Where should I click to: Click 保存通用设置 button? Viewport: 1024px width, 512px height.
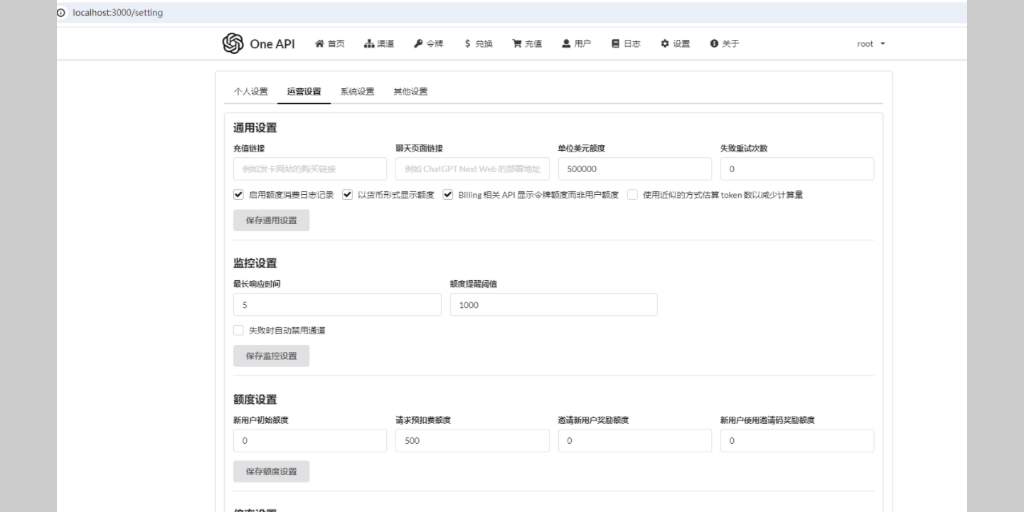271,220
